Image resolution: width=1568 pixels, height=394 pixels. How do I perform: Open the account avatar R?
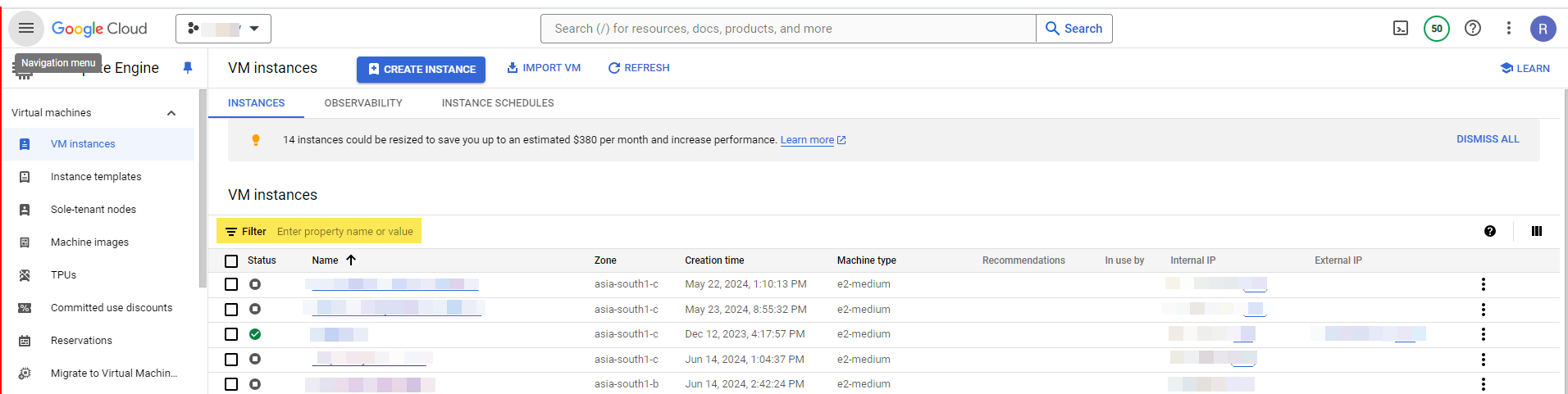pyautogui.click(x=1543, y=29)
